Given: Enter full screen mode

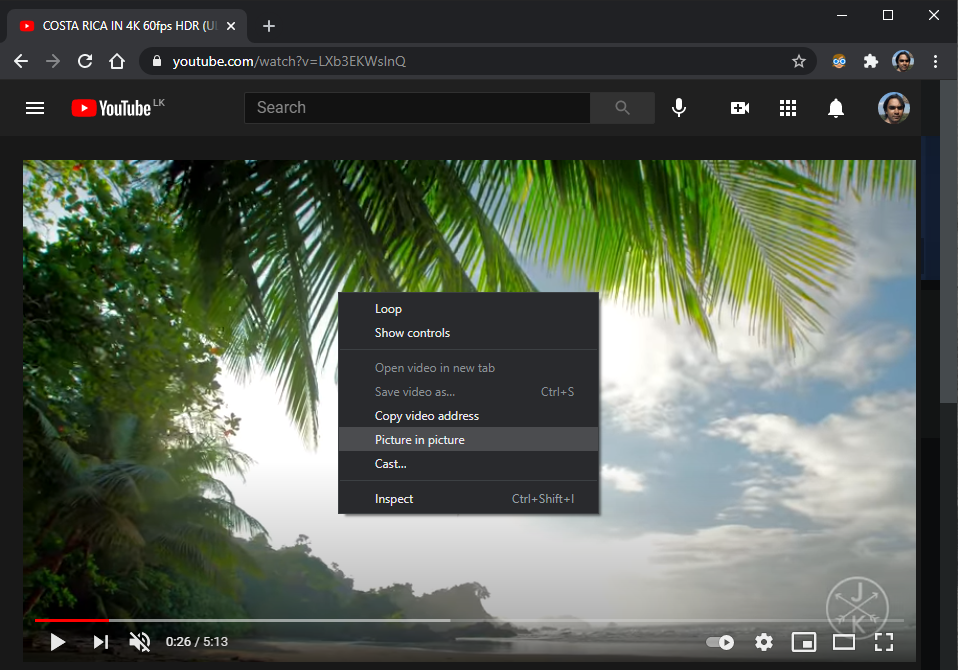Looking at the screenshot, I should pos(883,642).
